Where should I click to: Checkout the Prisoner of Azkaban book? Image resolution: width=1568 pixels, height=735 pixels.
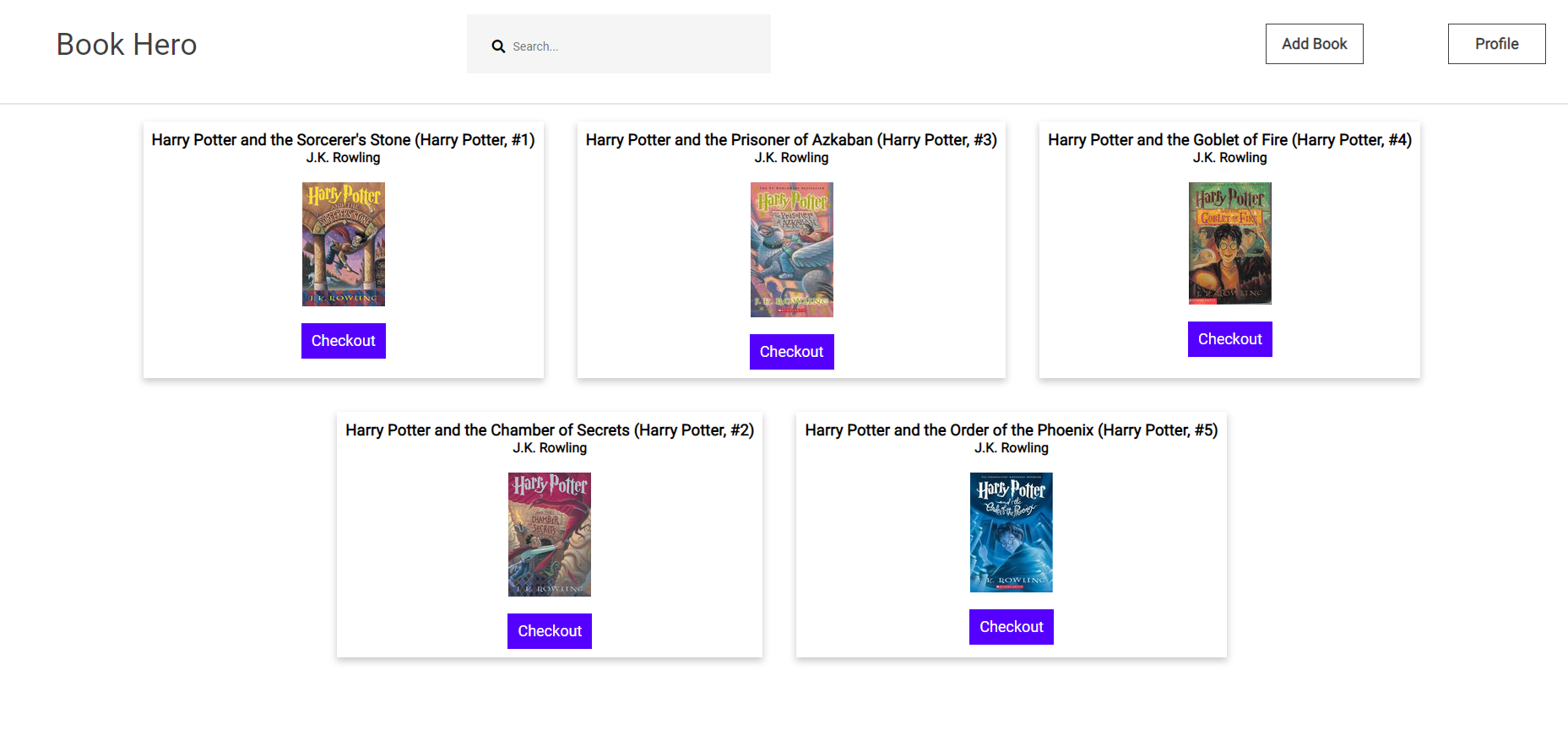[791, 352]
